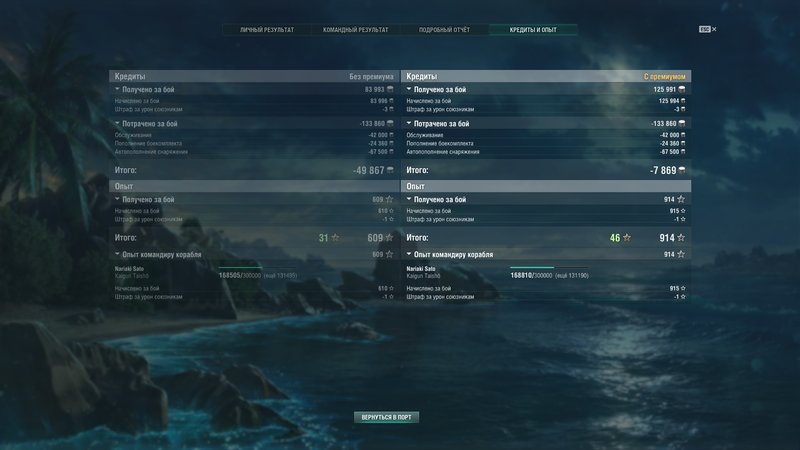Viewport: 800px width, 450px height.
Task: Click premium commander Nariaki Sato progress bar
Action: 548,267
